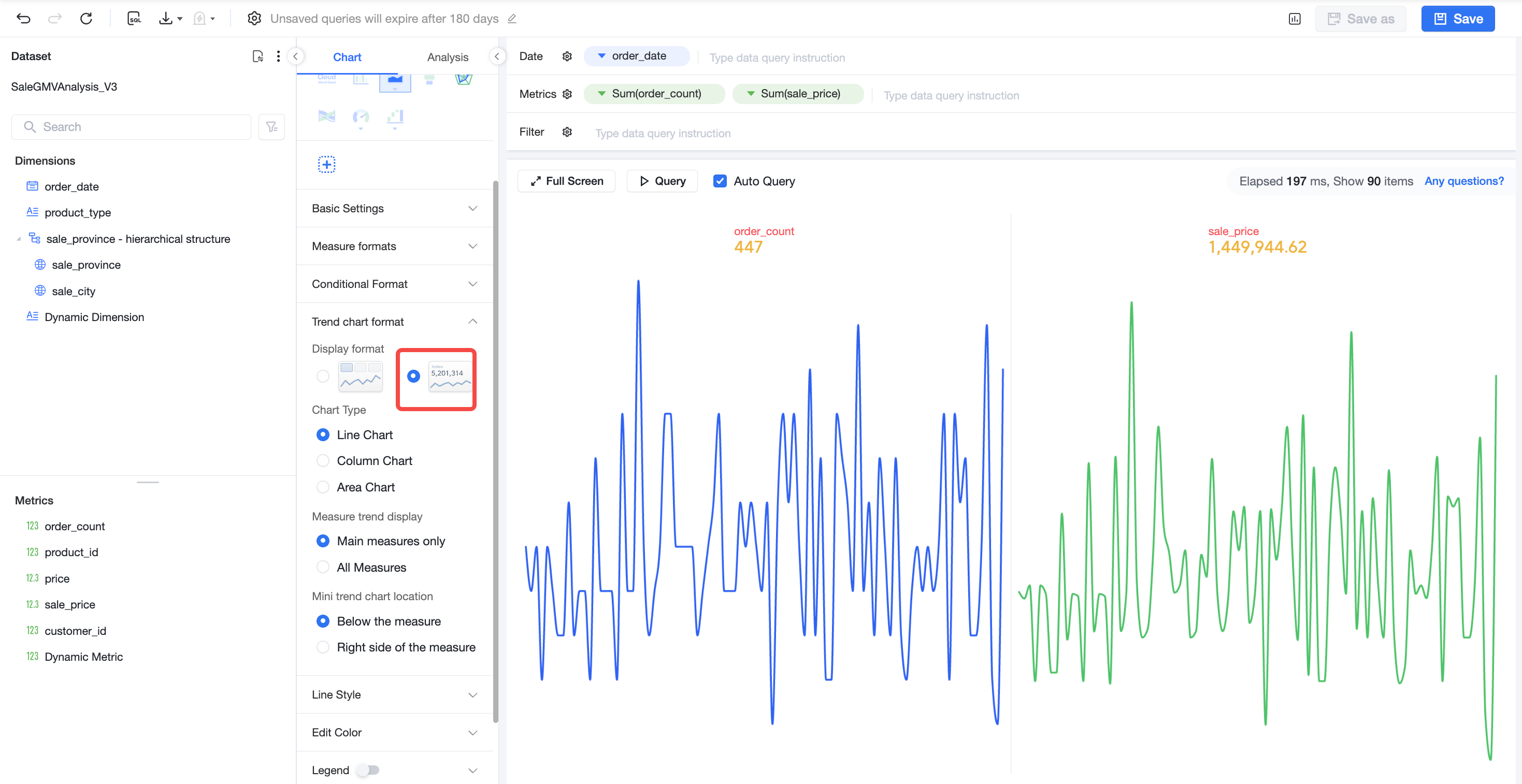Click the add-component plus icon
Image resolution: width=1522 pixels, height=784 pixels.
click(327, 164)
